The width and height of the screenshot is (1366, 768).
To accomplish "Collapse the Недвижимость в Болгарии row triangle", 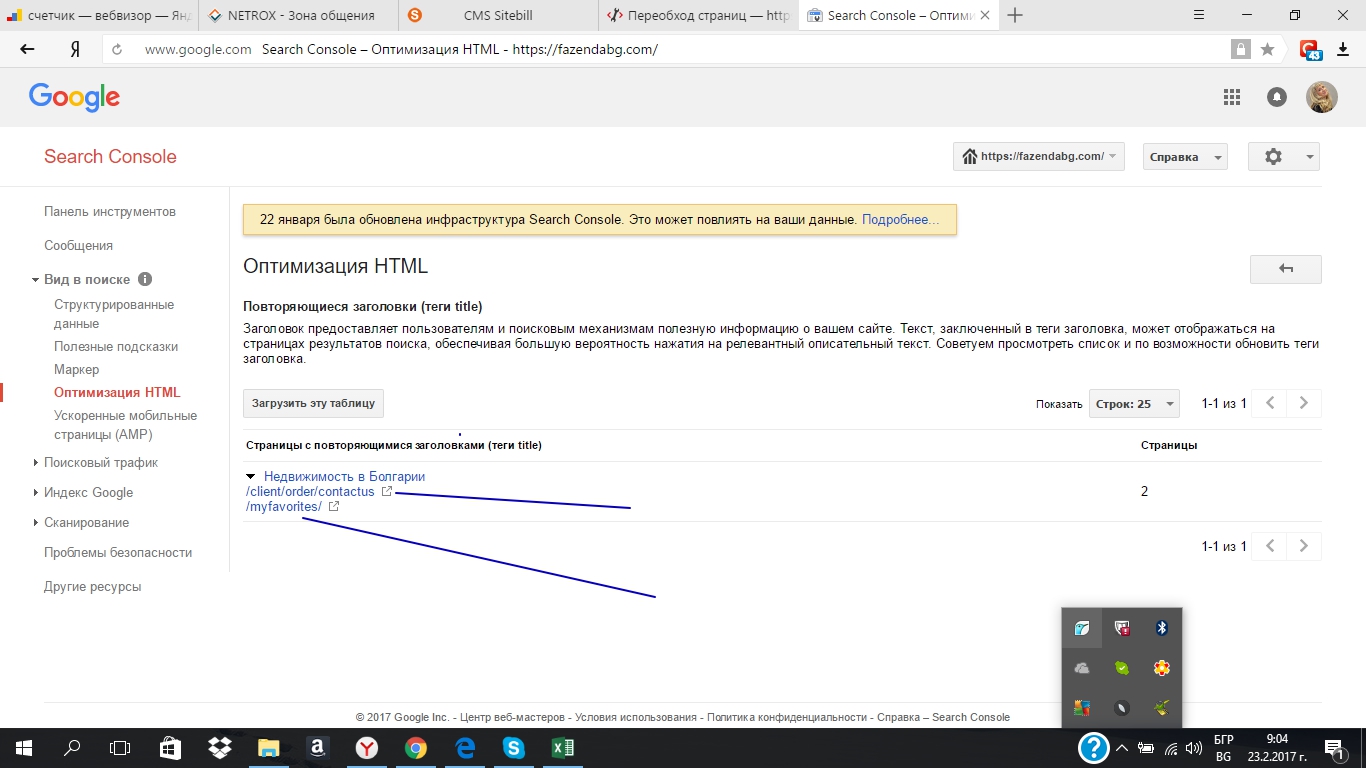I will (x=251, y=476).
